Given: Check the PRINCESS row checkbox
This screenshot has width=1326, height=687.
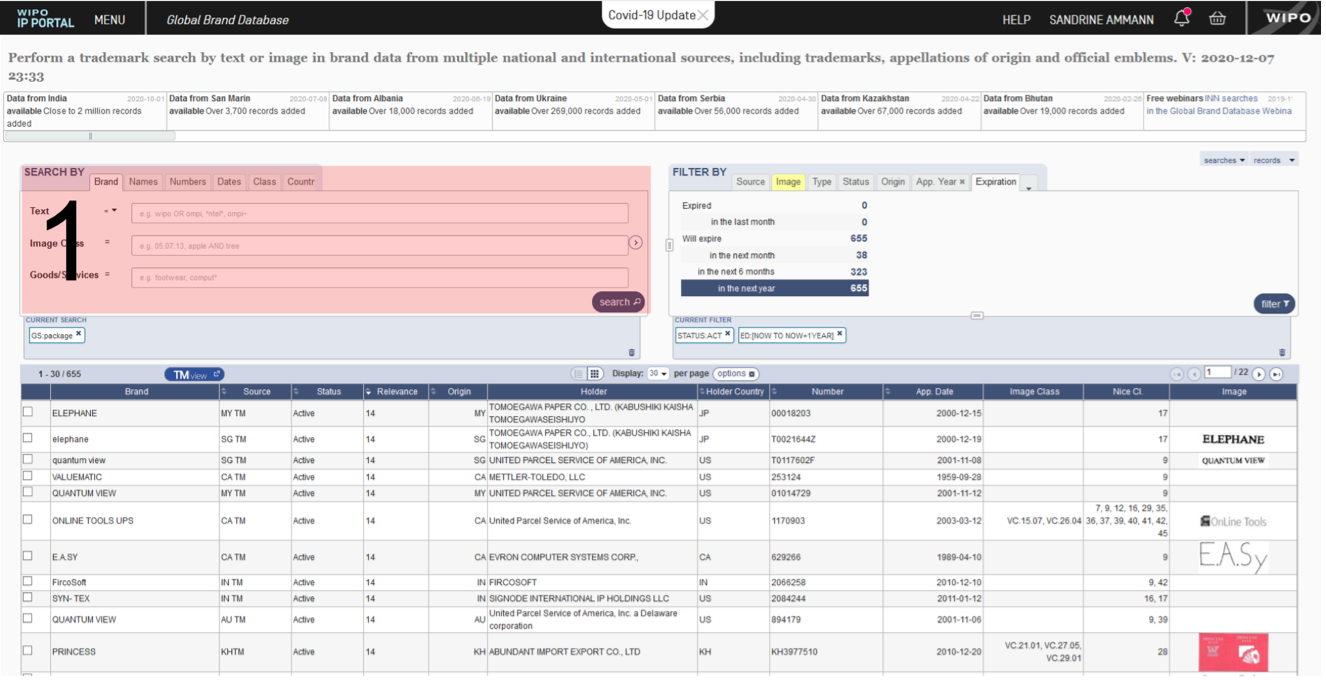Looking at the screenshot, I should (x=28, y=651).
